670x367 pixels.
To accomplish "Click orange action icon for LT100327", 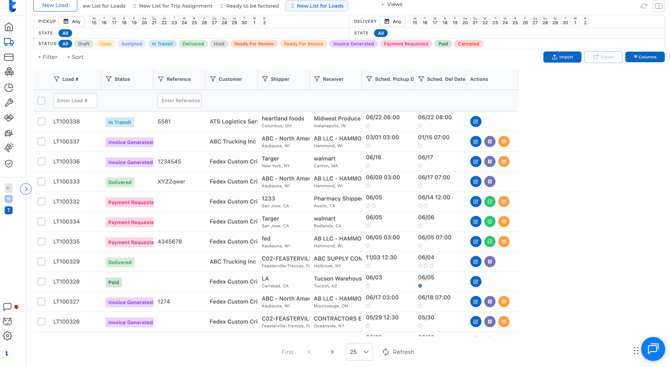I will click(x=504, y=302).
